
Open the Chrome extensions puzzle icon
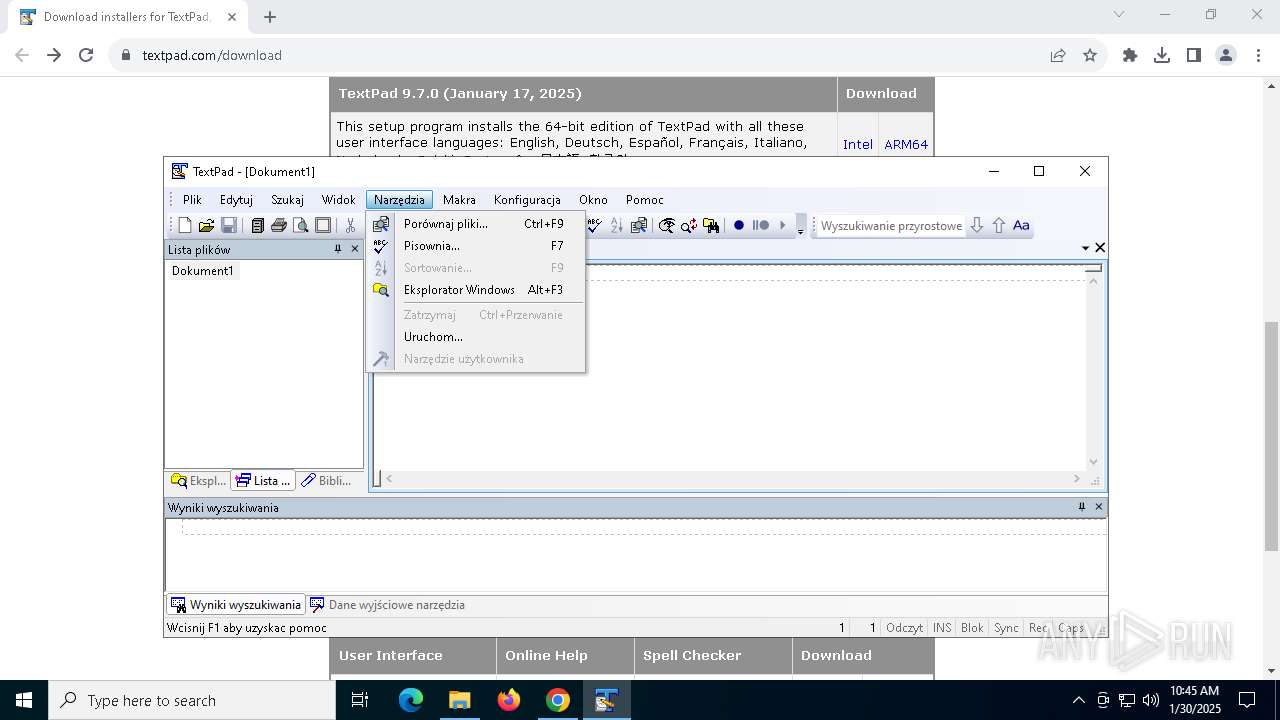[x=1130, y=55]
